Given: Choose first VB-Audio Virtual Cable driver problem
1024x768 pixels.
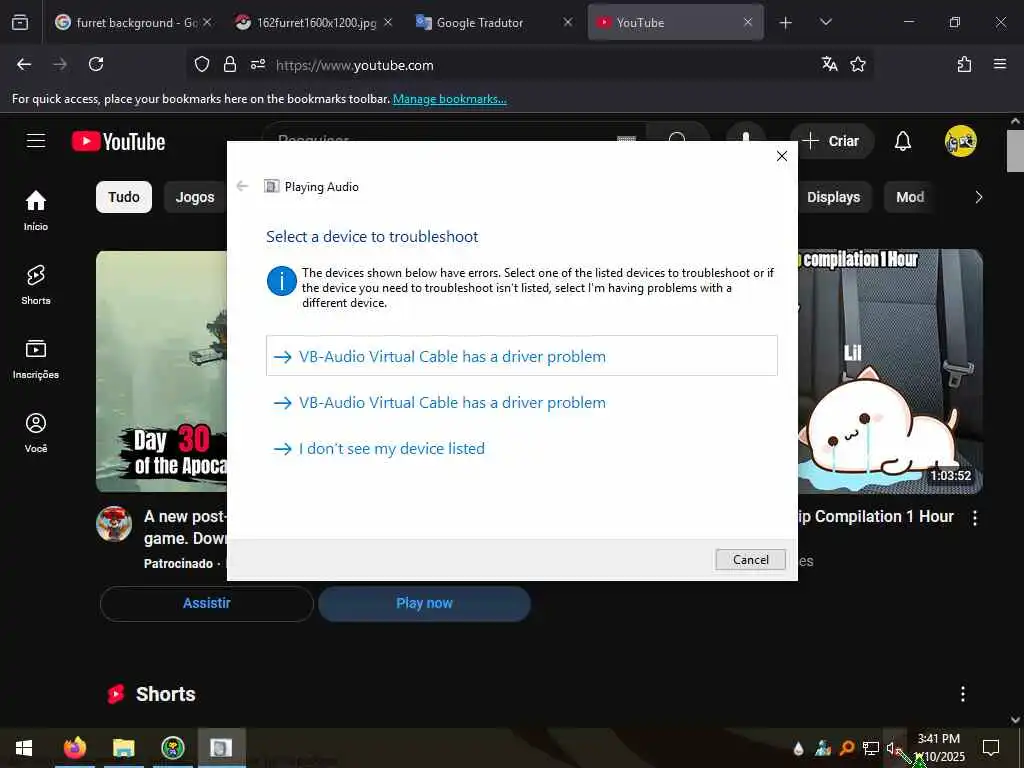Looking at the screenshot, I should (x=522, y=356).
